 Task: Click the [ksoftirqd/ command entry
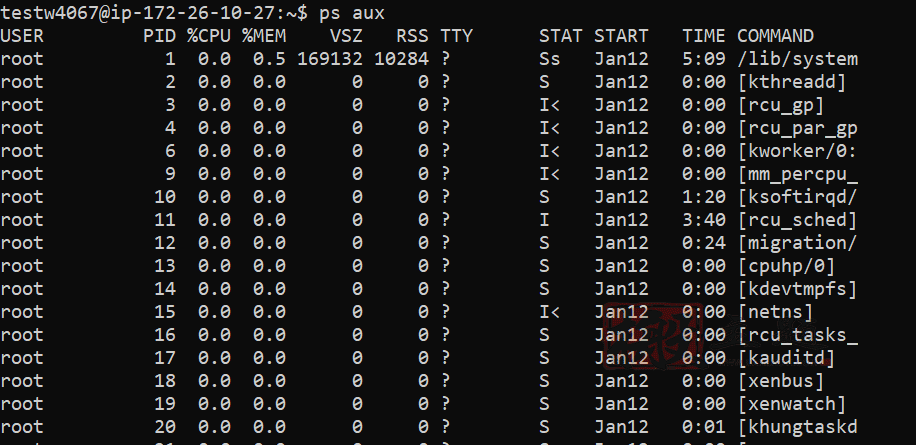(797, 197)
